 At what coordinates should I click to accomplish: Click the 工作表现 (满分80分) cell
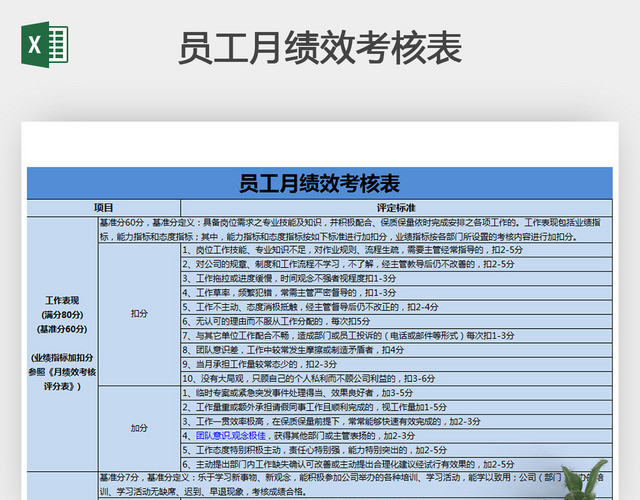(x=62, y=343)
